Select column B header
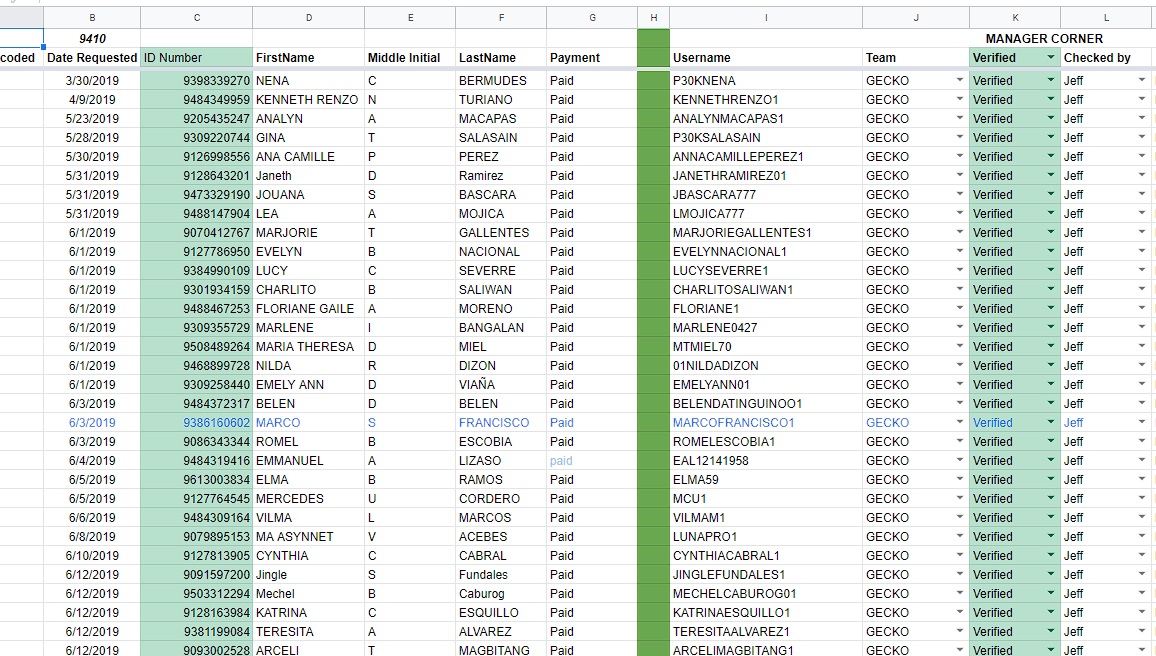Screen dimensions: 1156x656 (x=92, y=18)
